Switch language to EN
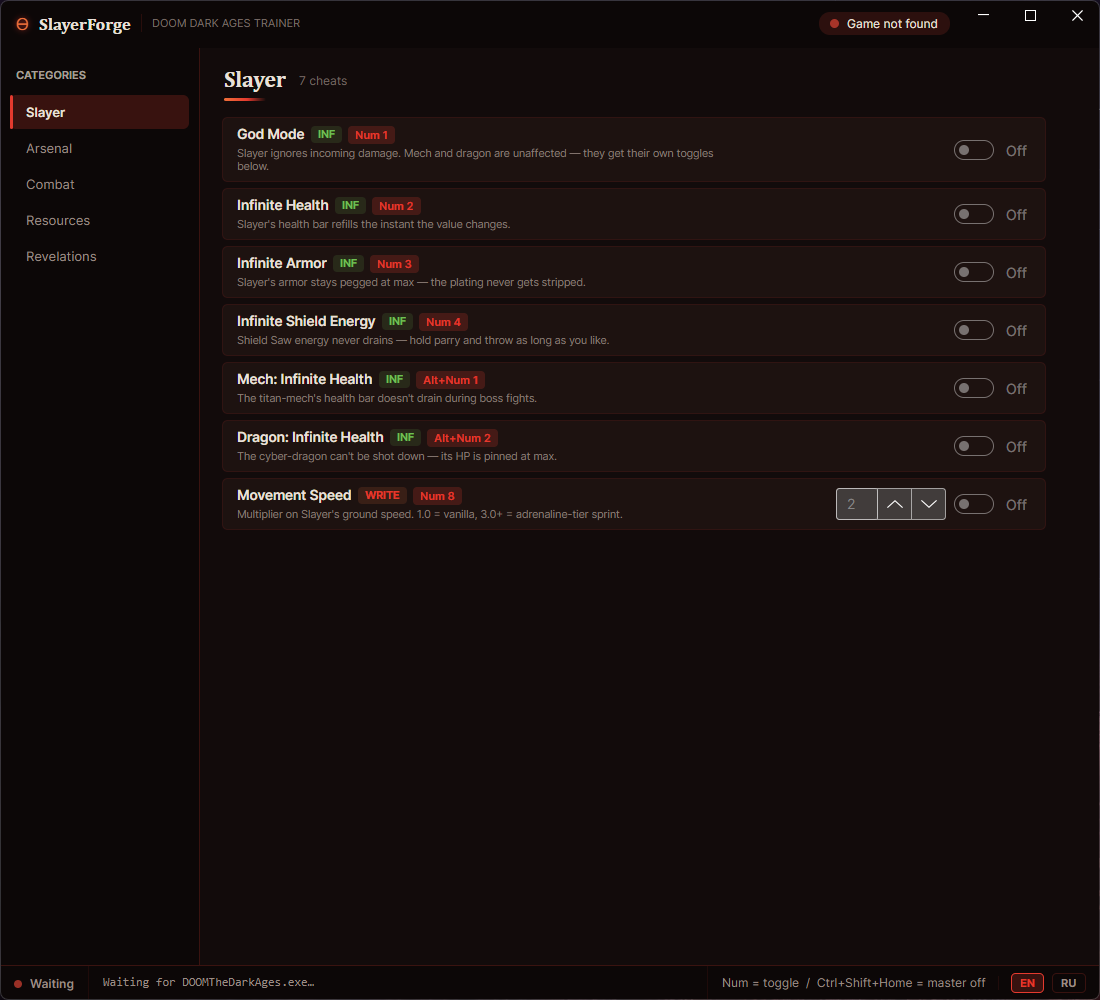Screen dimensions: 1100x1000 coord(1027,982)
